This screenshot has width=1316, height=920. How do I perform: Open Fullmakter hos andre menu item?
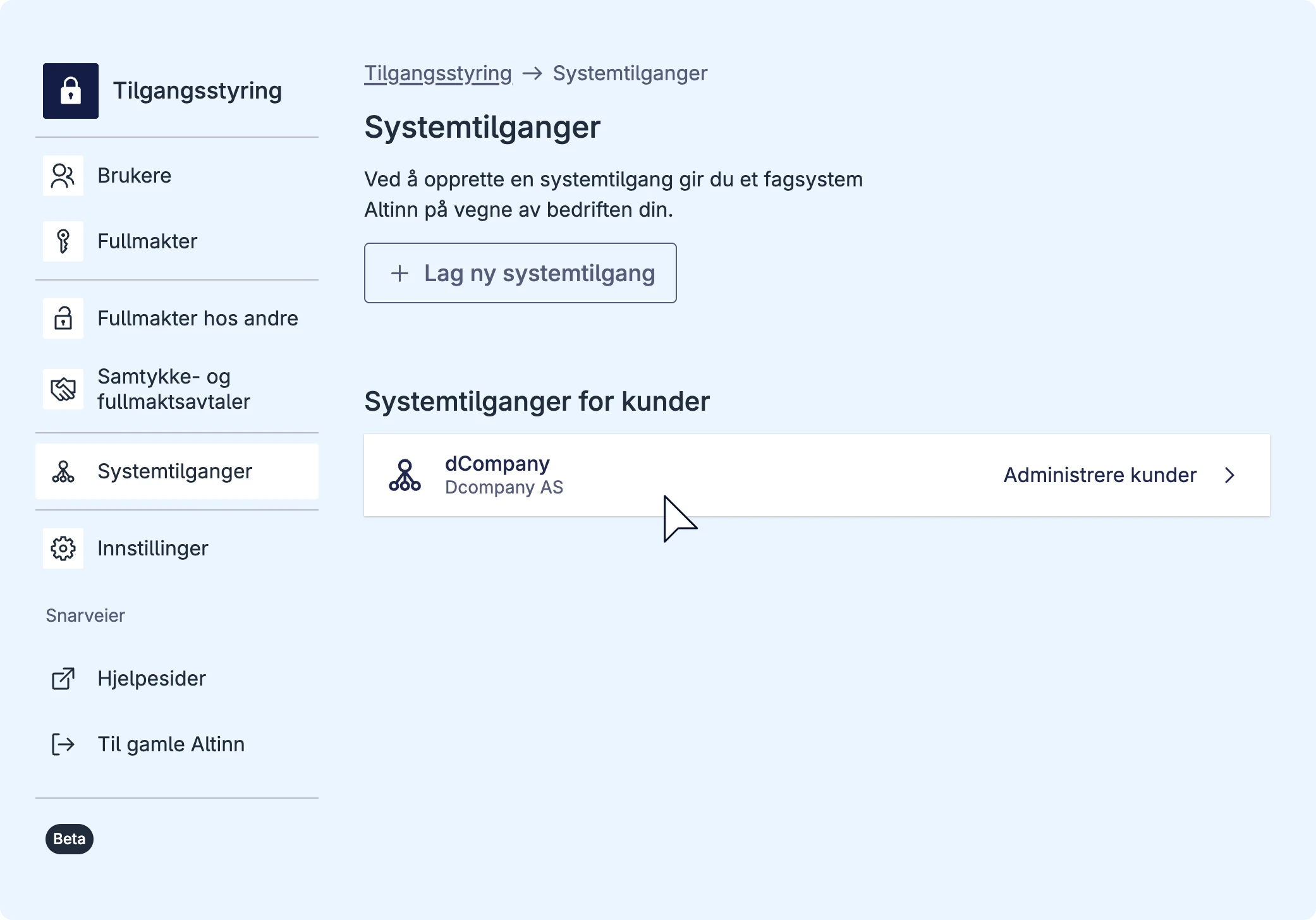(x=198, y=318)
